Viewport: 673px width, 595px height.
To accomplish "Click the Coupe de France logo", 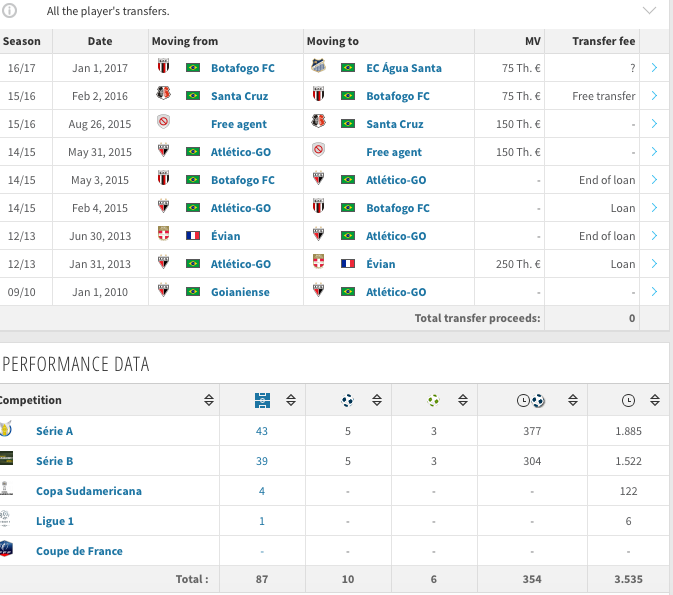I will coord(6,548).
